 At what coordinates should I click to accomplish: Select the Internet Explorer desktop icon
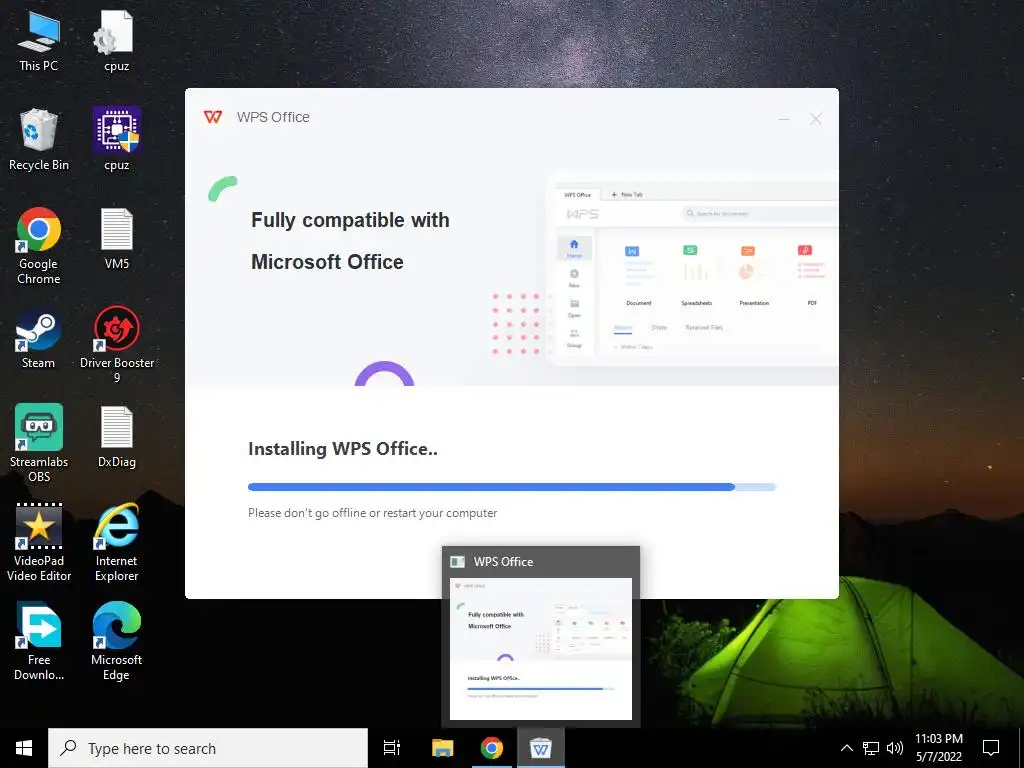coord(116,542)
